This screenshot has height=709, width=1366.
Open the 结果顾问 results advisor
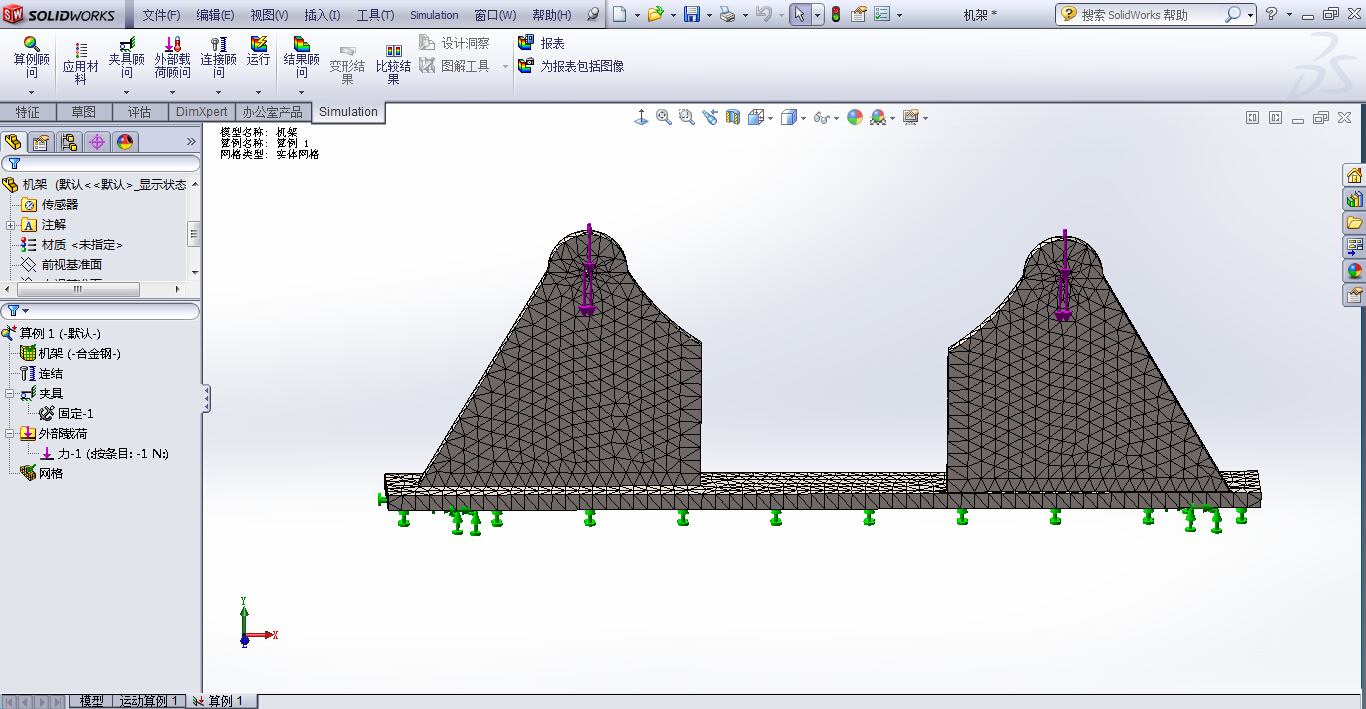tap(301, 57)
